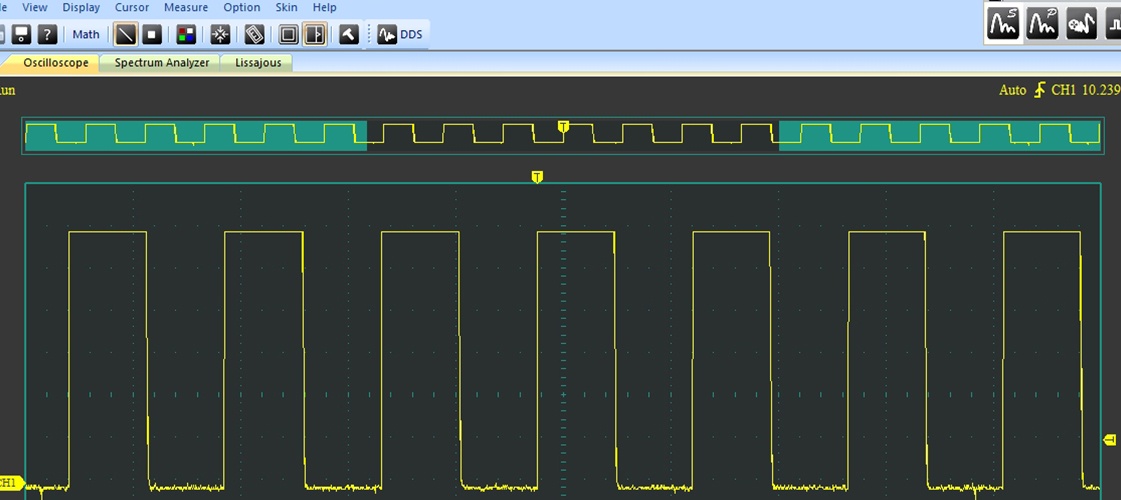Click the film reel waveform recorder icon
Image resolution: width=1121 pixels, height=500 pixels.
point(1081,24)
